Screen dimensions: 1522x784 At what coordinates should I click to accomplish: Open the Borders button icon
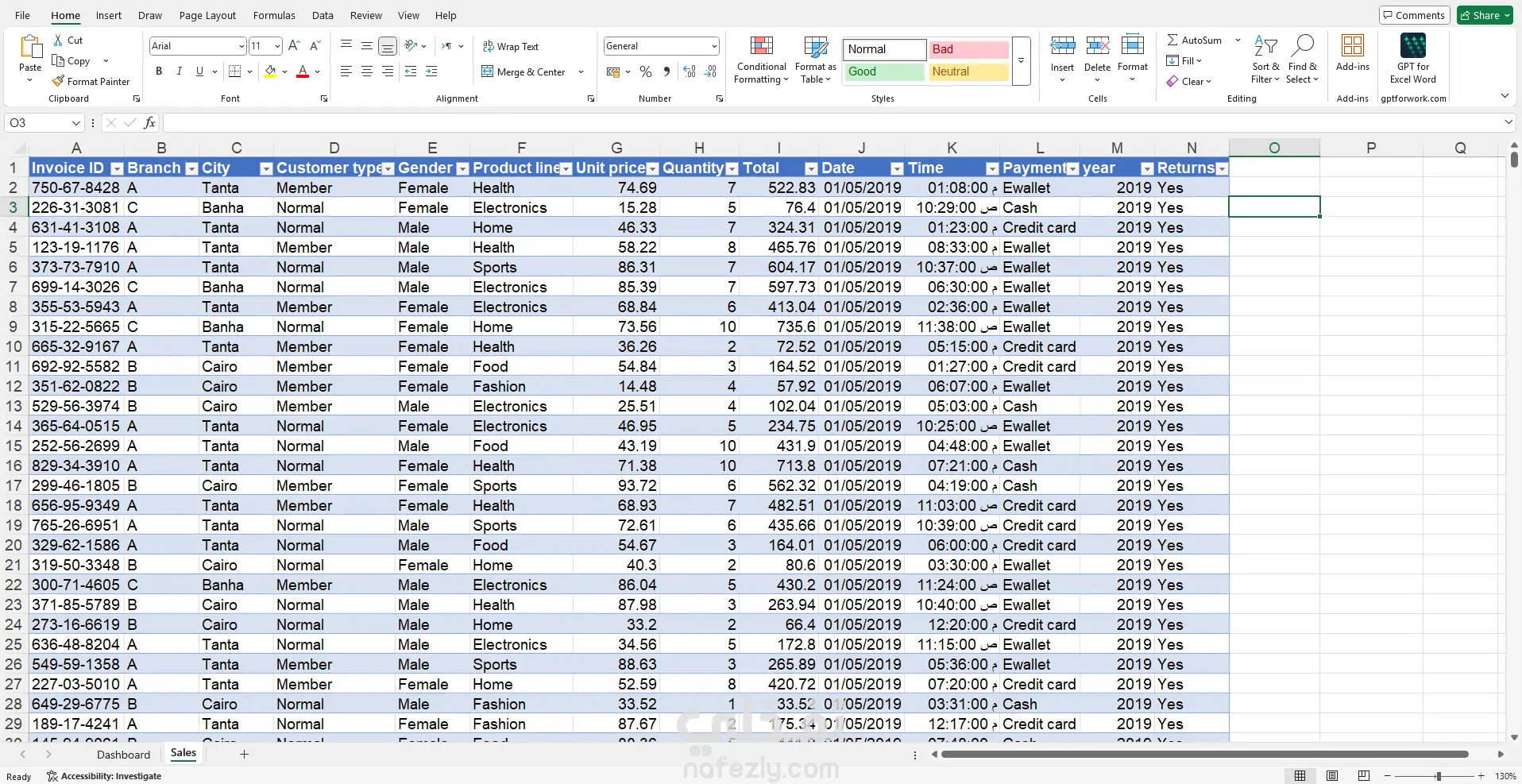pos(234,71)
